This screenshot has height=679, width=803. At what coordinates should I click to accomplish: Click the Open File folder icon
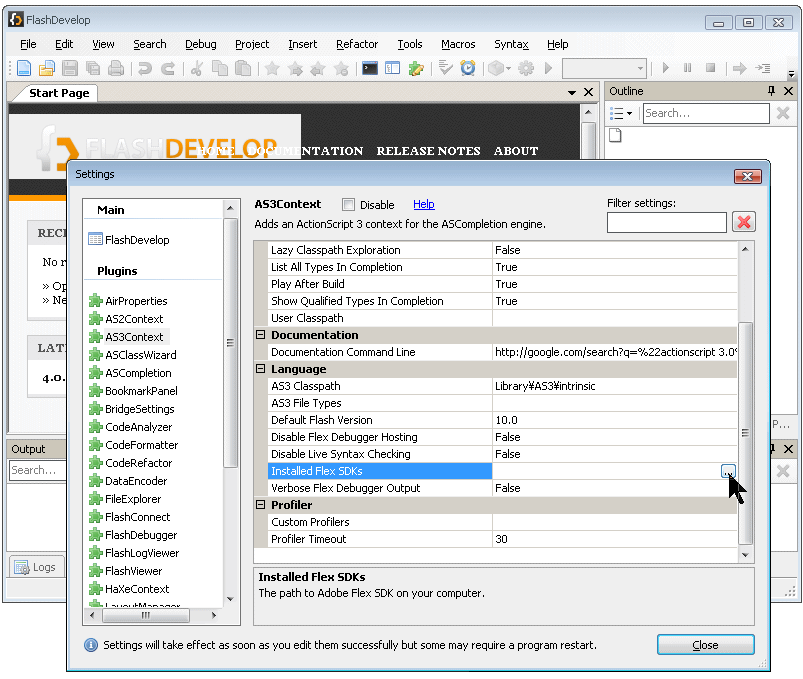point(47,68)
